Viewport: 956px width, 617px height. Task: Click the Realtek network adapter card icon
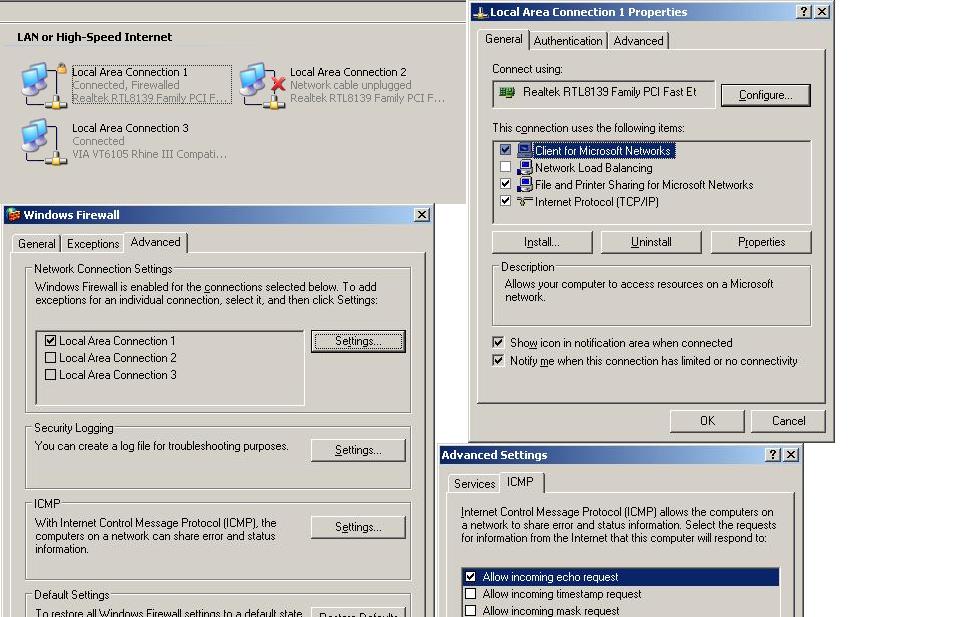click(507, 92)
